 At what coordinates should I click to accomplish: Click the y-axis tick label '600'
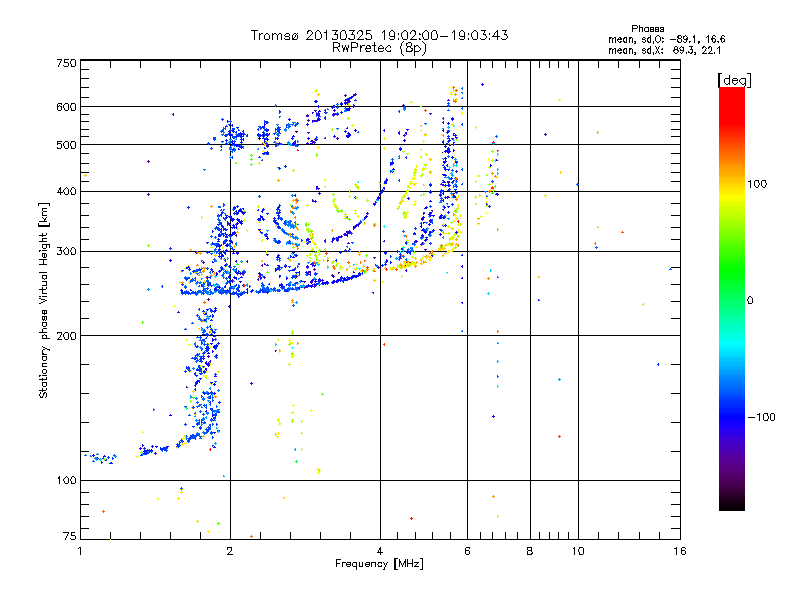pyautogui.click(x=66, y=107)
